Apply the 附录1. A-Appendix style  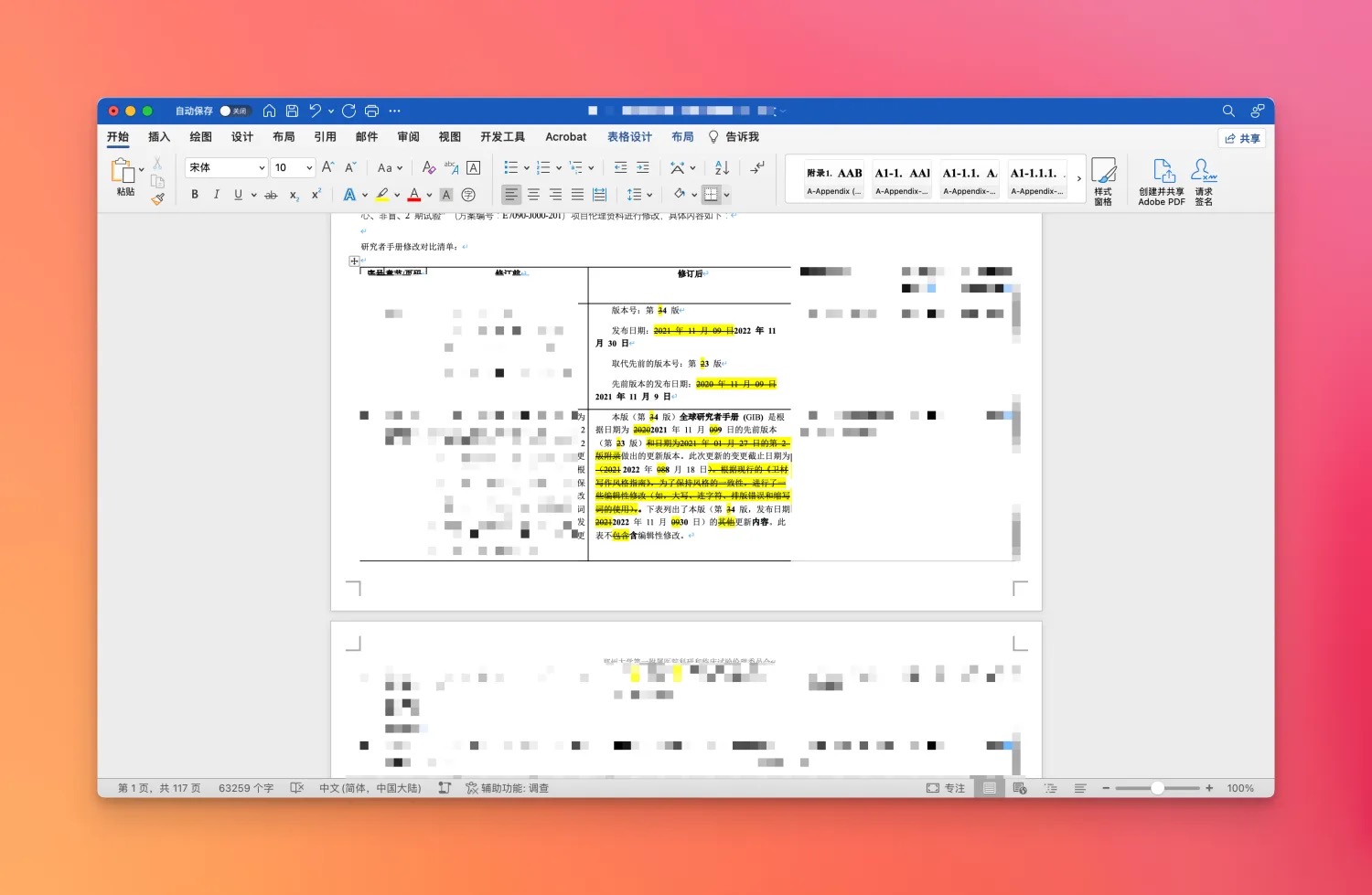tap(834, 179)
